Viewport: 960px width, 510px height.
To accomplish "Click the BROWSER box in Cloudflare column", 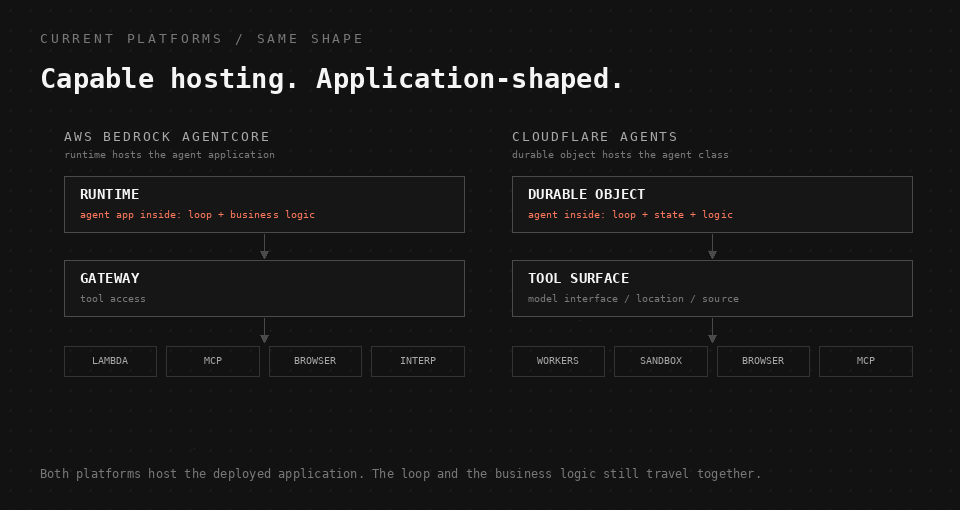I will tap(763, 361).
